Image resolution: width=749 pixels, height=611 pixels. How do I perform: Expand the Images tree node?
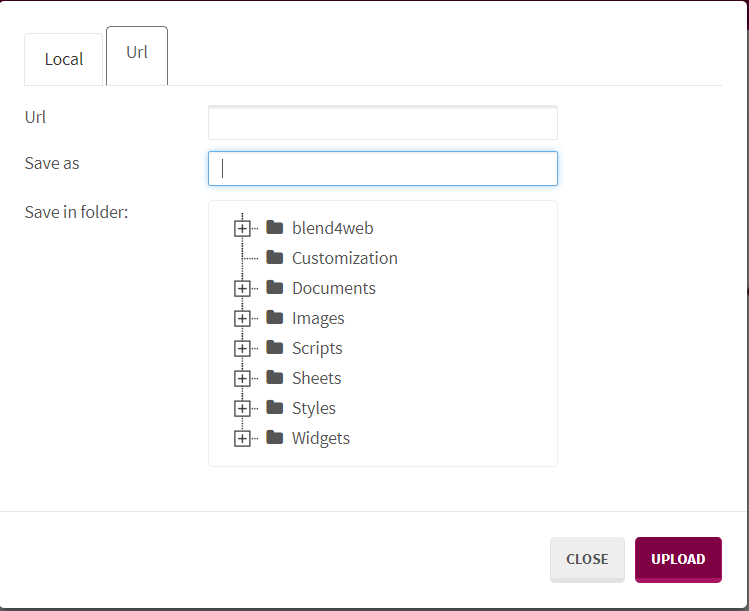click(241, 318)
